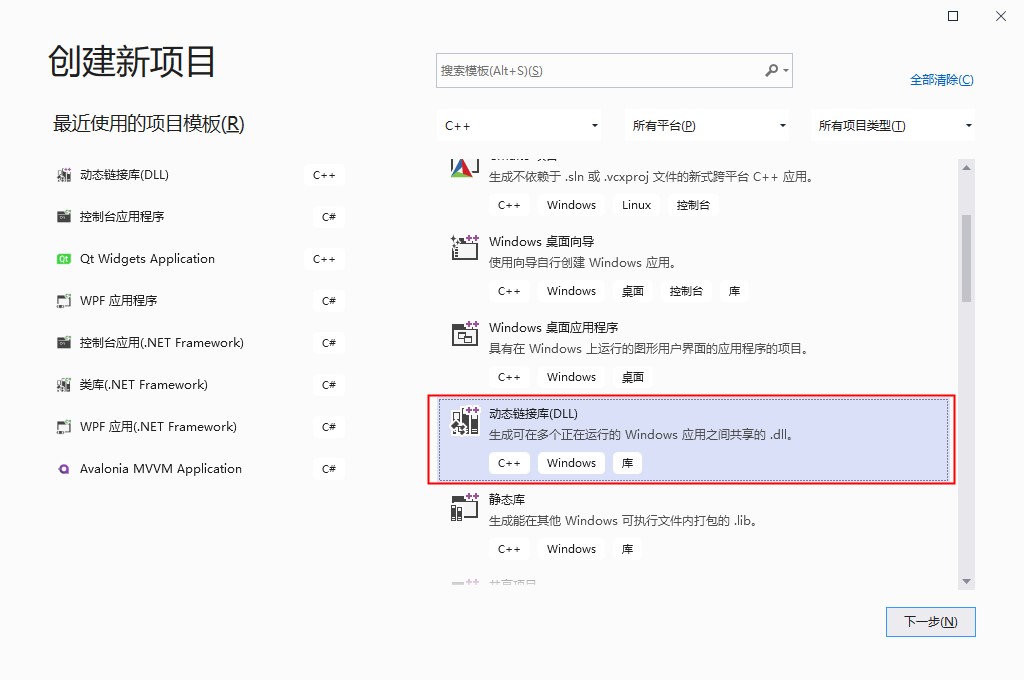The image size is (1024, 680).
Task: Select recent 控制台应用(.NET Framework) template
Action: coord(162,343)
